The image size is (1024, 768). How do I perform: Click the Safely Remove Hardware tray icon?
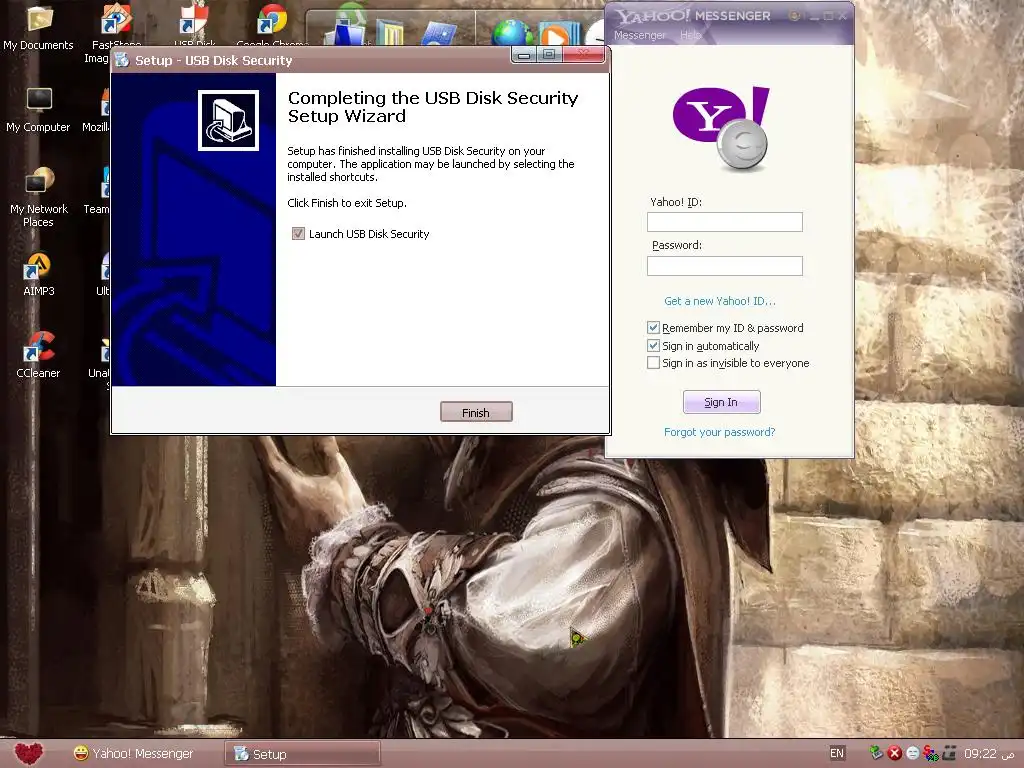tap(876, 753)
